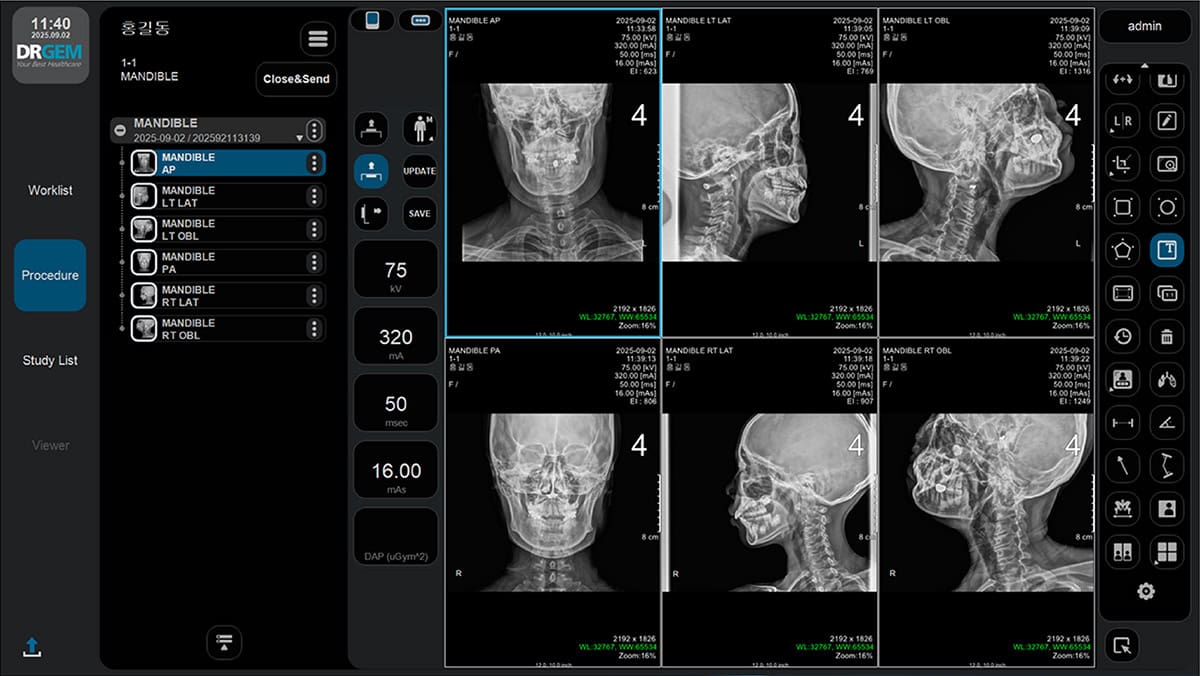Open options for MANDIBLE LT LAT
Screen dimensions: 1200x676
[x=314, y=196]
